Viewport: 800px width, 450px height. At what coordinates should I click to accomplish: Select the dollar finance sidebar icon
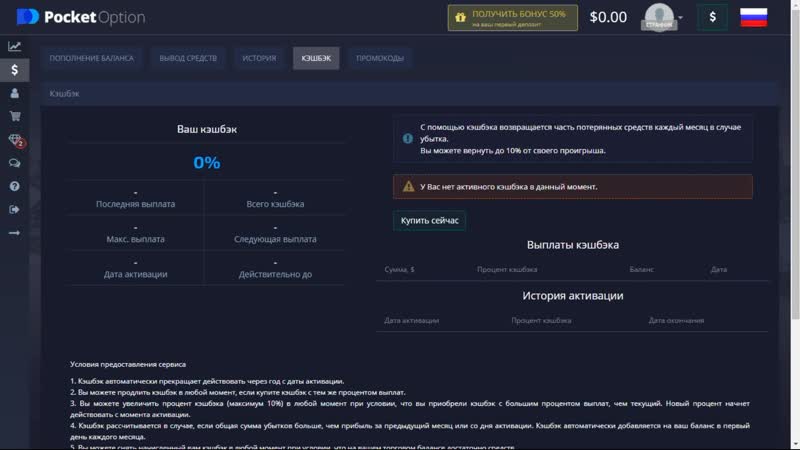point(14,70)
